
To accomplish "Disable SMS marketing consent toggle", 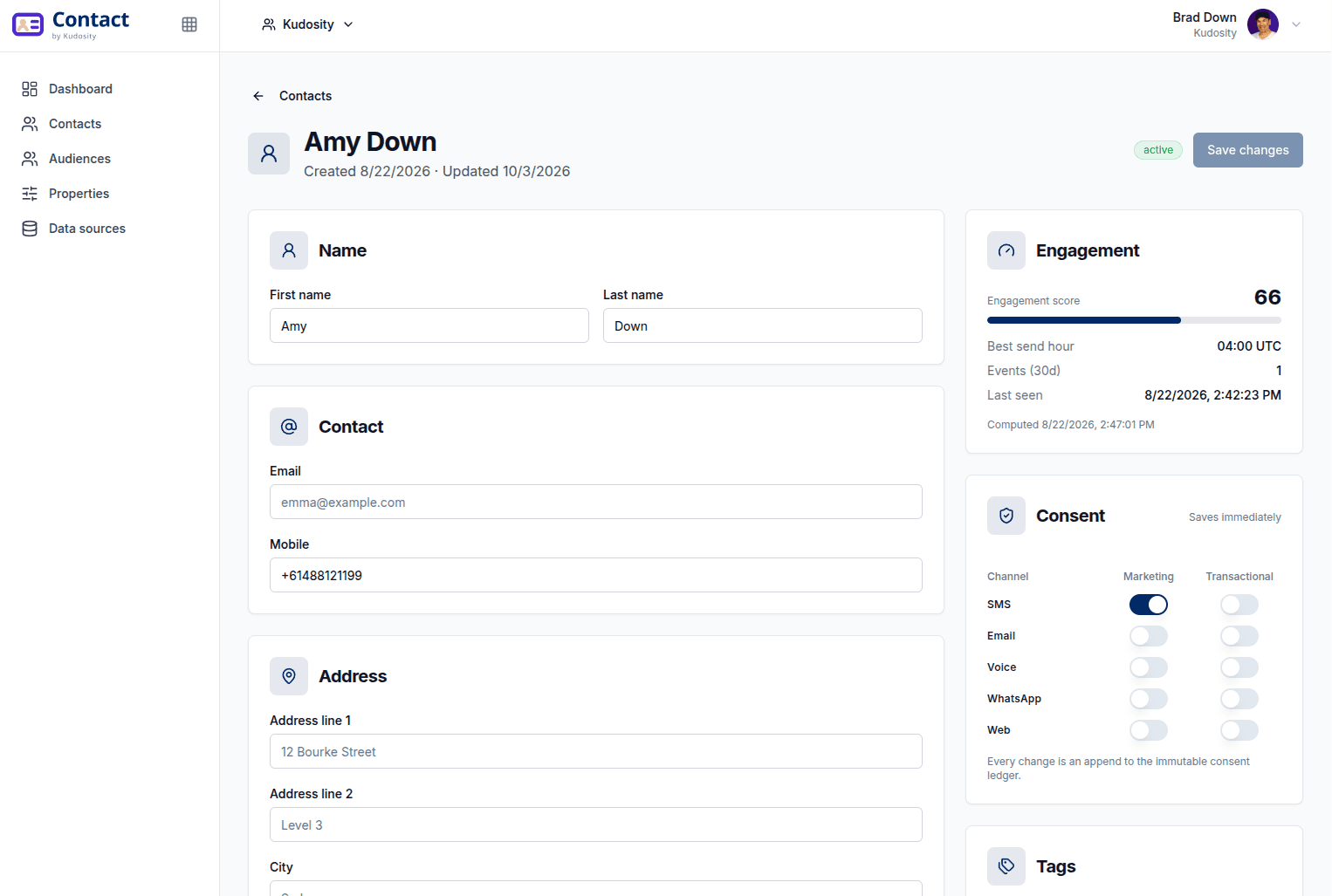I will tap(1149, 605).
